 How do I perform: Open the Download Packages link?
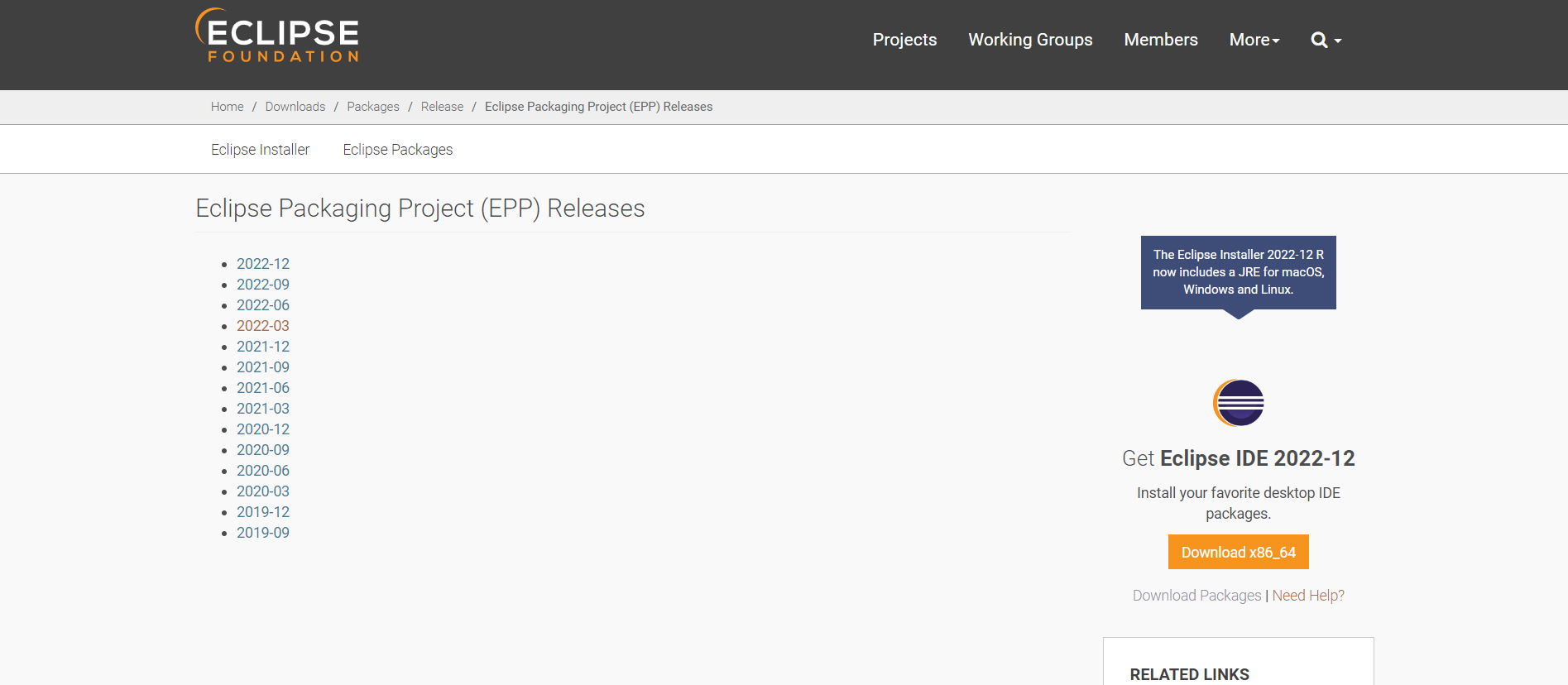point(1196,596)
